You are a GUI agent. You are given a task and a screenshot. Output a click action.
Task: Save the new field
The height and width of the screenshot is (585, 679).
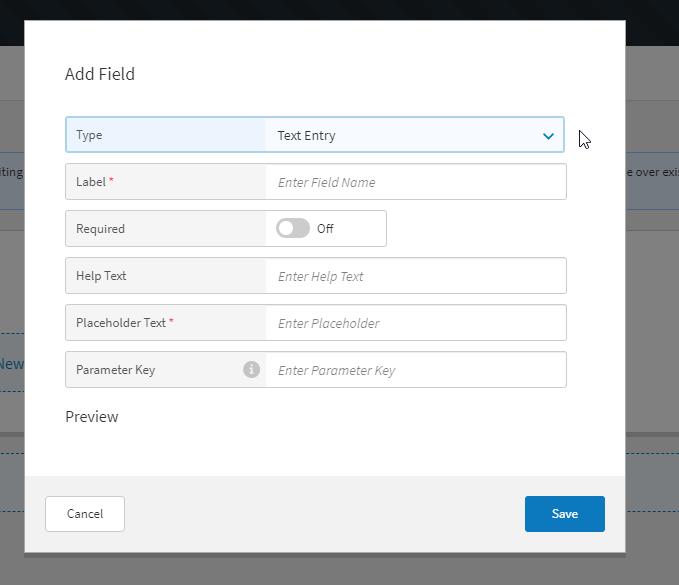(564, 514)
